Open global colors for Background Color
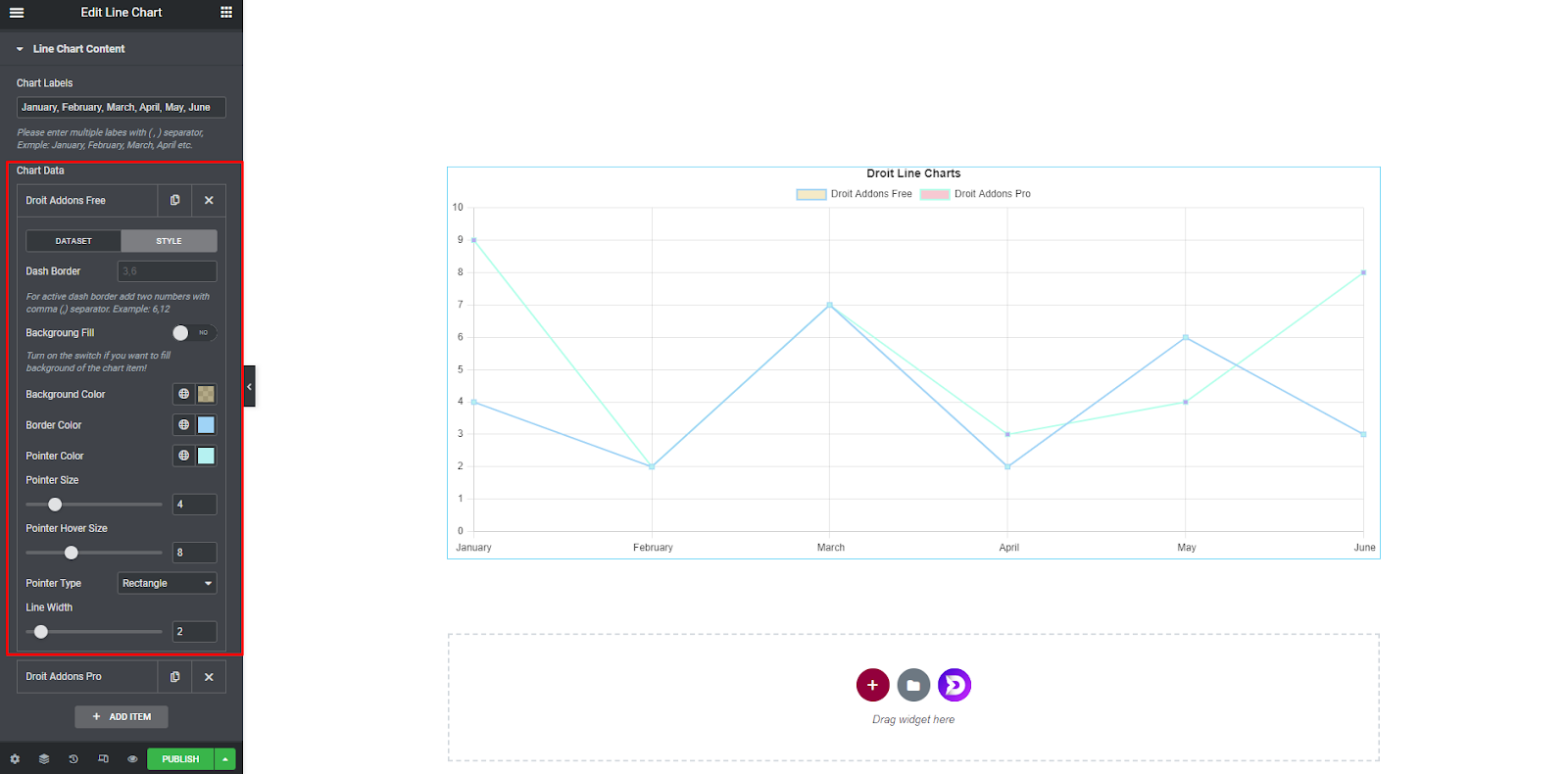1568x774 pixels. pos(183,394)
